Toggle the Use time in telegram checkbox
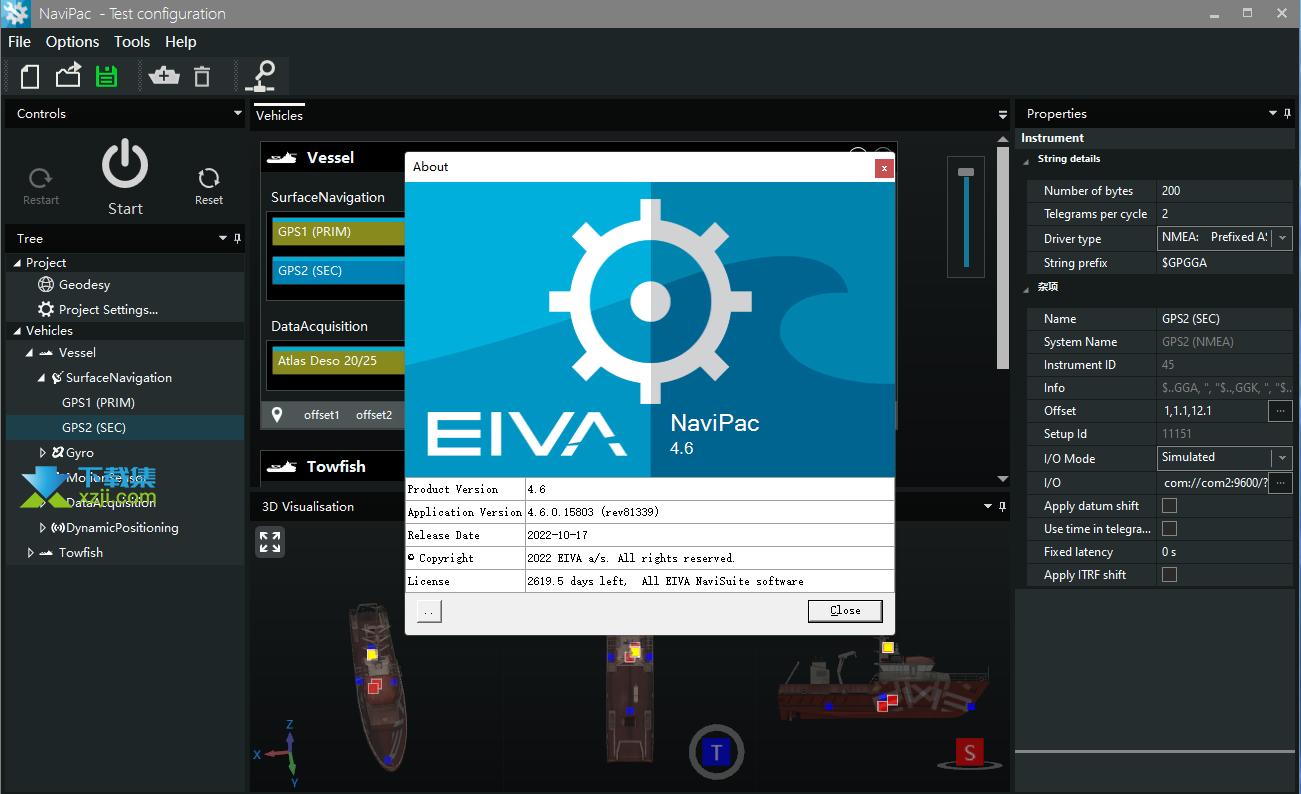 (x=1169, y=529)
